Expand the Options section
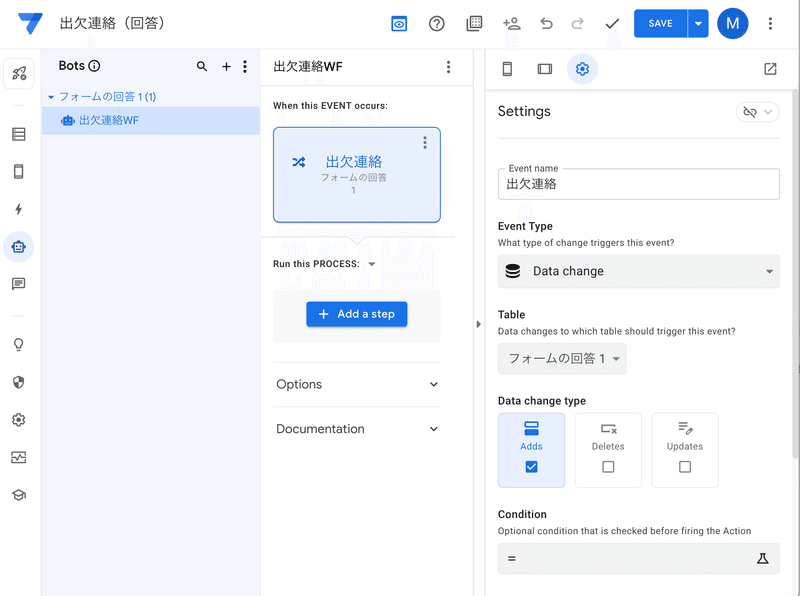Image resolution: width=800 pixels, height=596 pixels. click(x=357, y=384)
